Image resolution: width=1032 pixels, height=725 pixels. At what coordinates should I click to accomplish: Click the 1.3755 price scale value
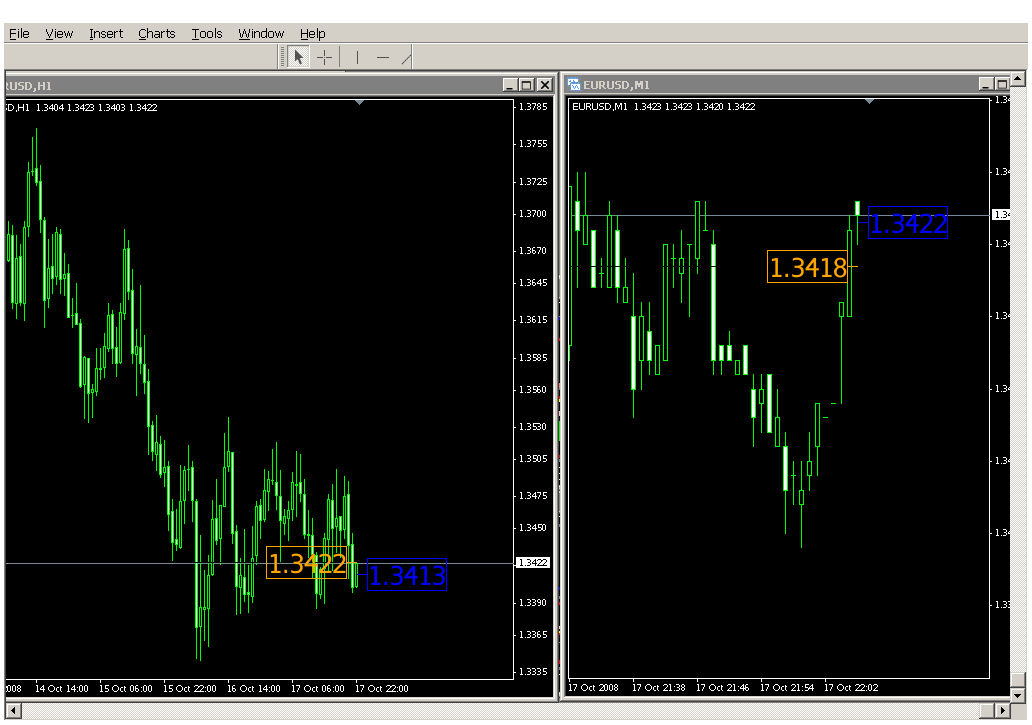533,143
